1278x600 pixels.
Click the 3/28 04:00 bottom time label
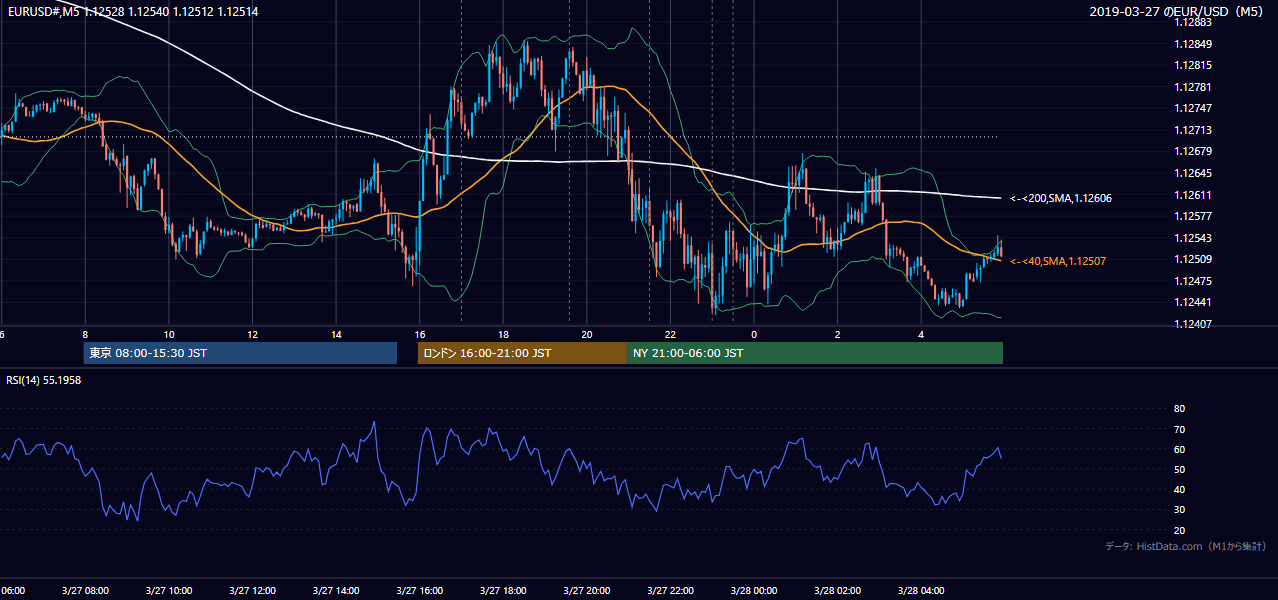922,591
